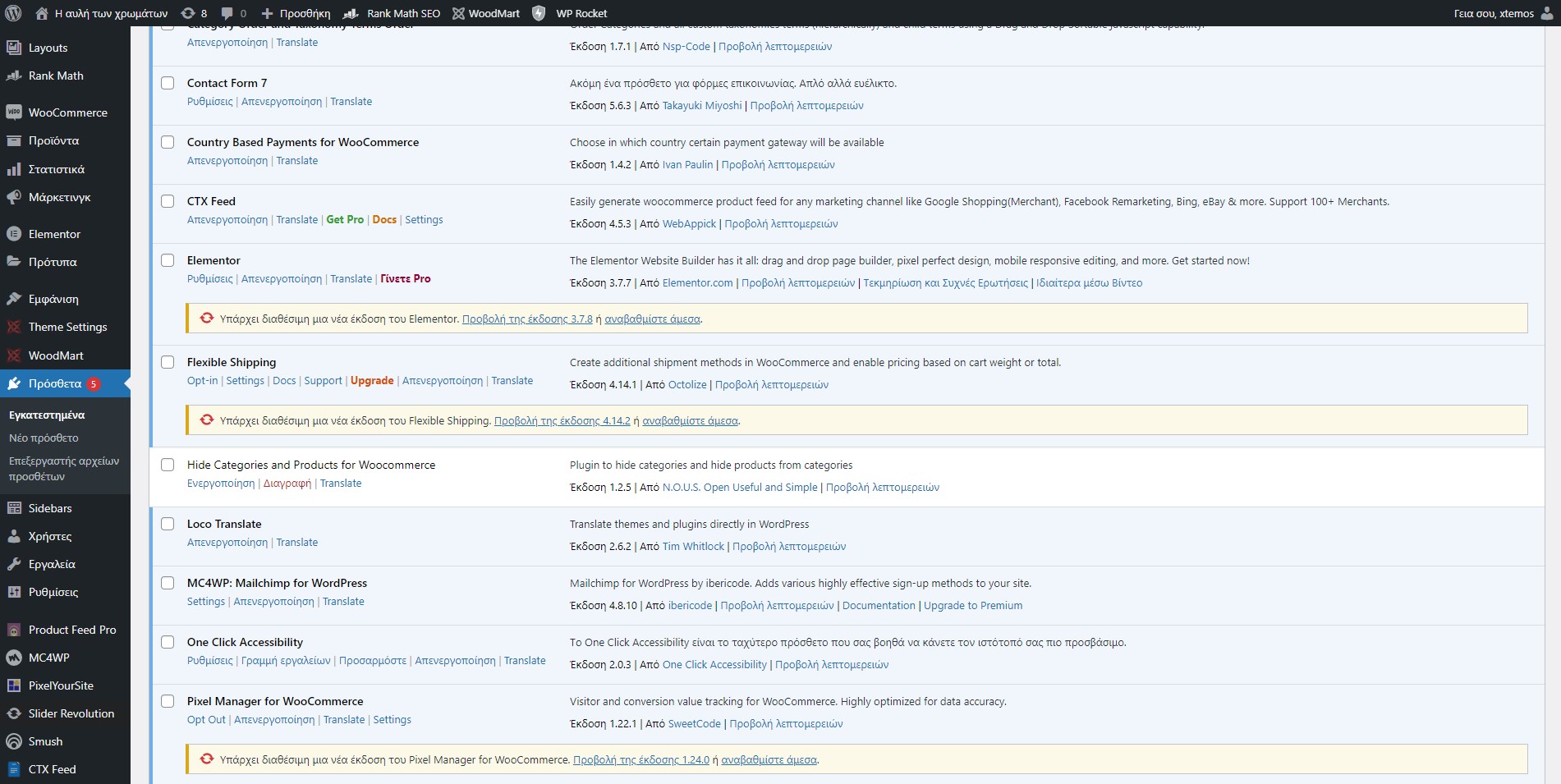Click the WordPress logo icon in admin bar
Image resolution: width=1561 pixels, height=784 pixels.
click(x=13, y=13)
